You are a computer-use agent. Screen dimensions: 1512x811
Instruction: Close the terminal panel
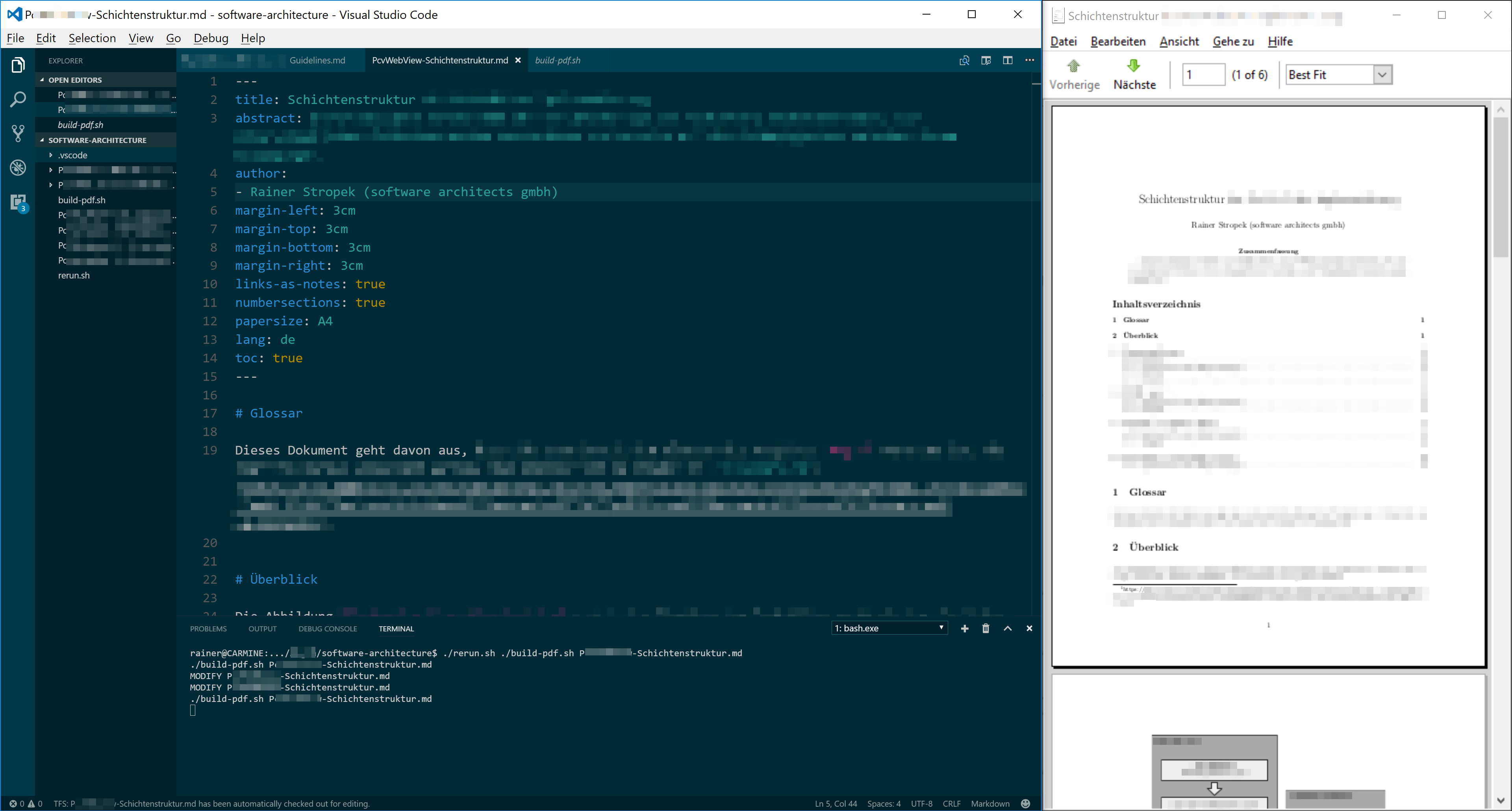pos(1030,628)
